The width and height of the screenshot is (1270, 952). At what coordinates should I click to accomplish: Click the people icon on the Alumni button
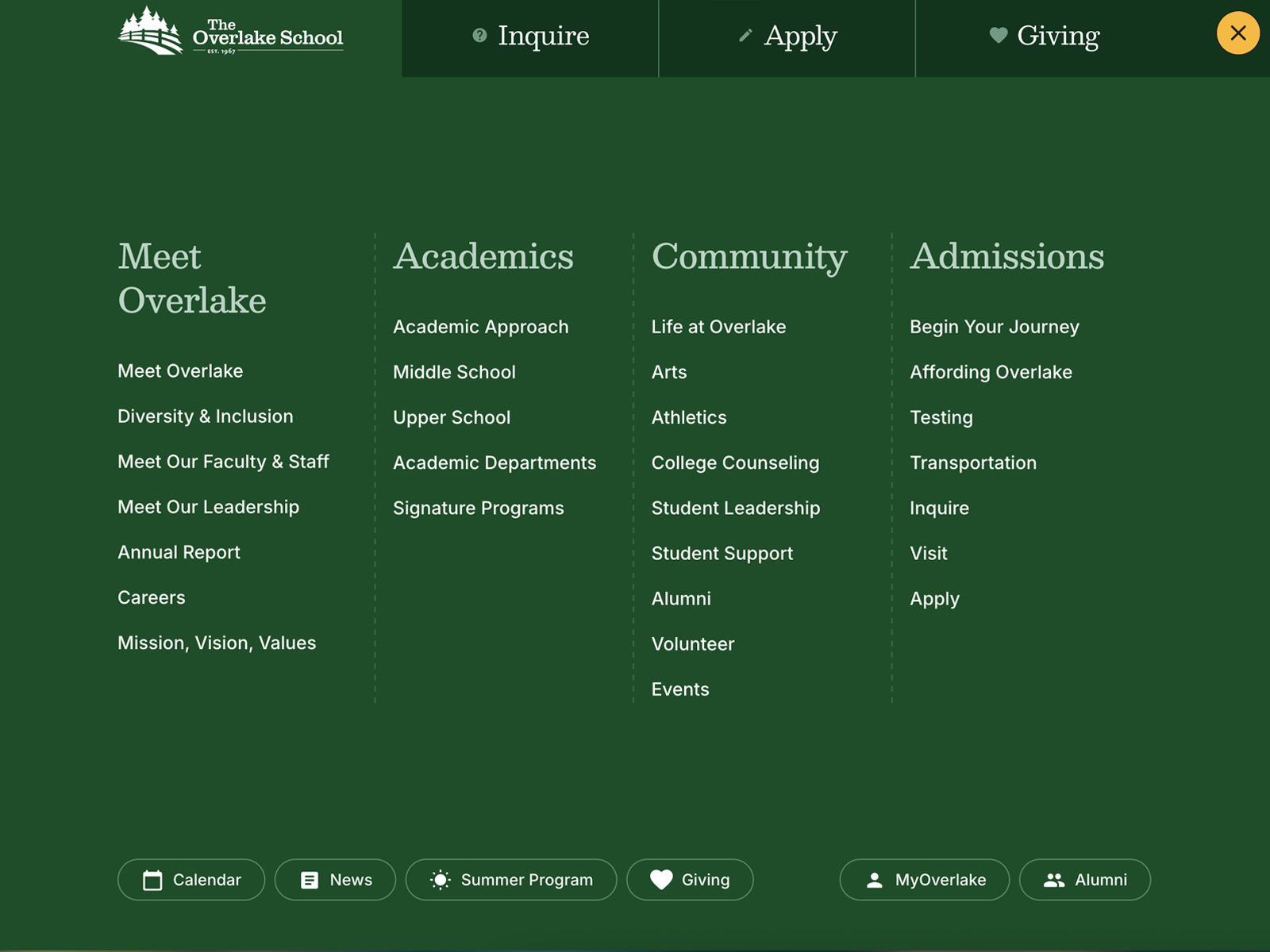(x=1053, y=879)
